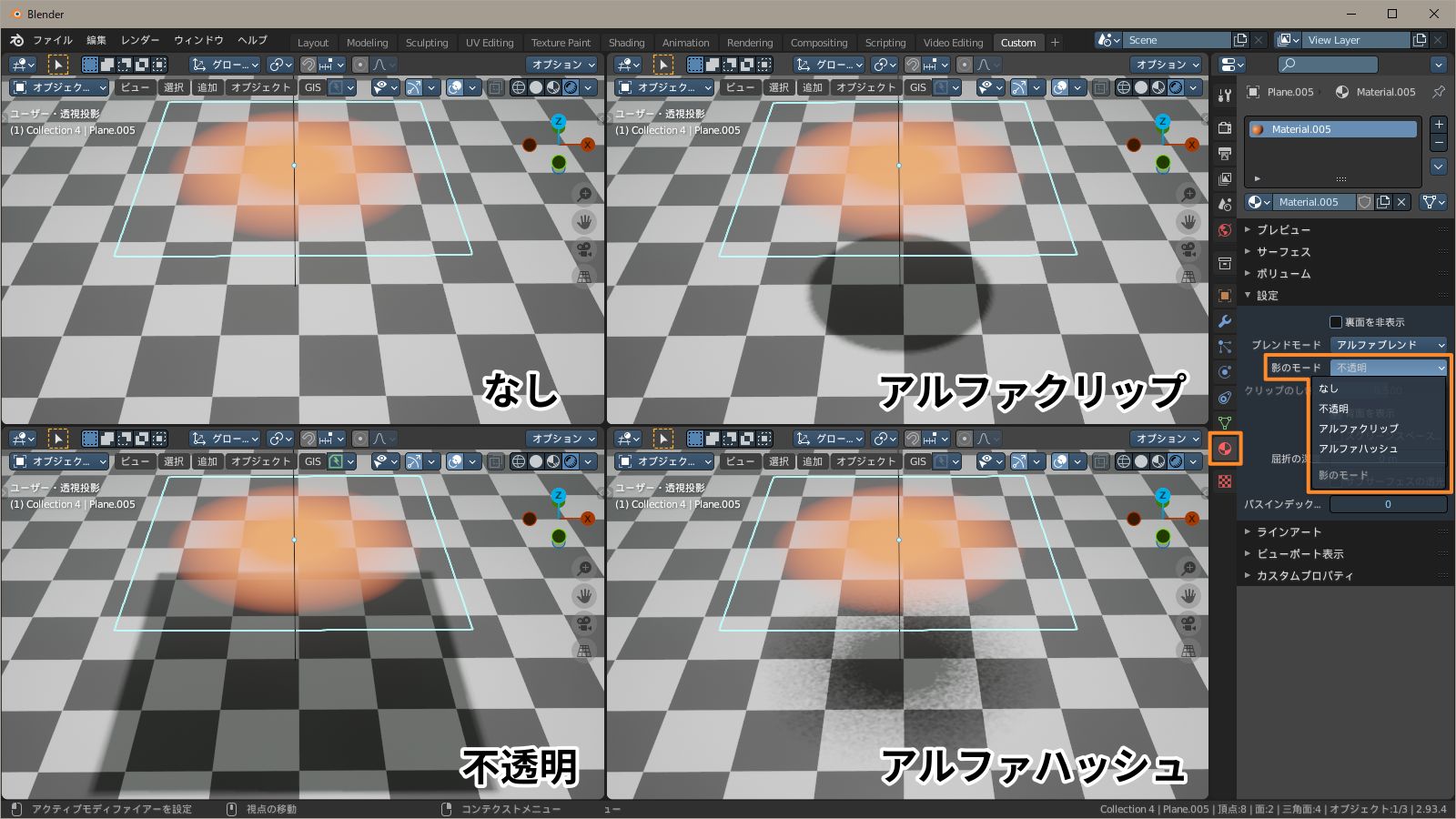Switch to material preview shading in 不透明 viewport
Image resolution: width=1456 pixels, height=819 pixels.
point(553,461)
